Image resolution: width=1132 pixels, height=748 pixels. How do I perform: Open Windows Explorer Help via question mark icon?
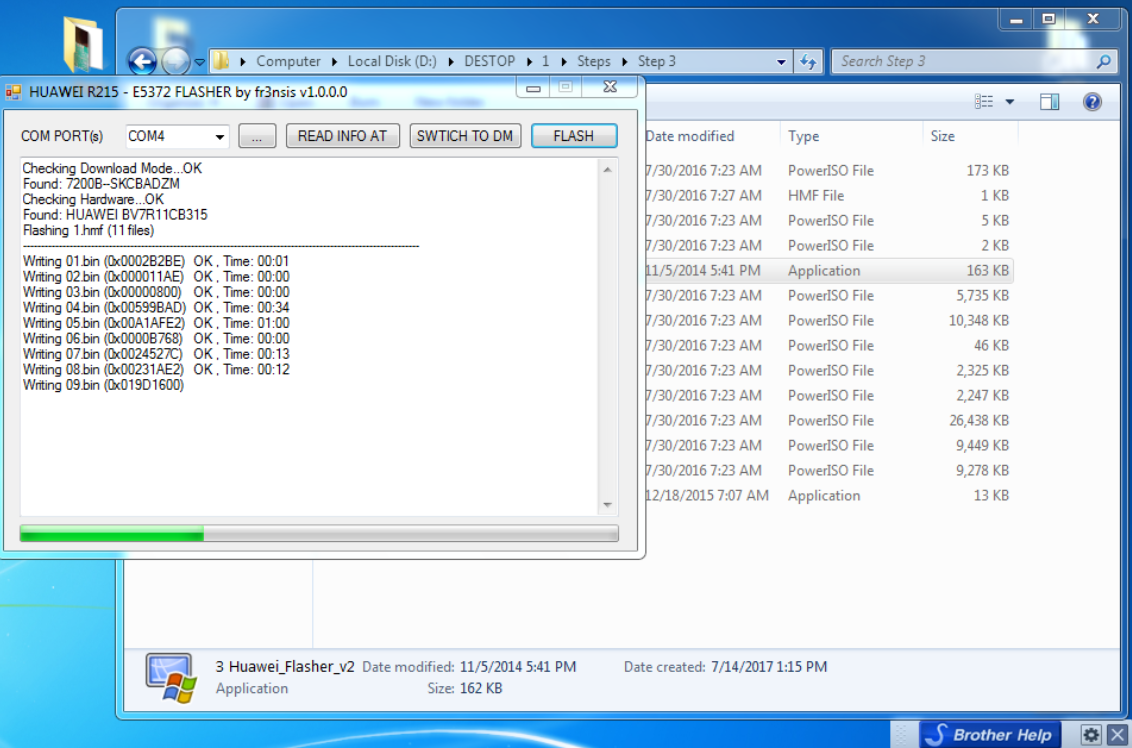[x=1090, y=101]
